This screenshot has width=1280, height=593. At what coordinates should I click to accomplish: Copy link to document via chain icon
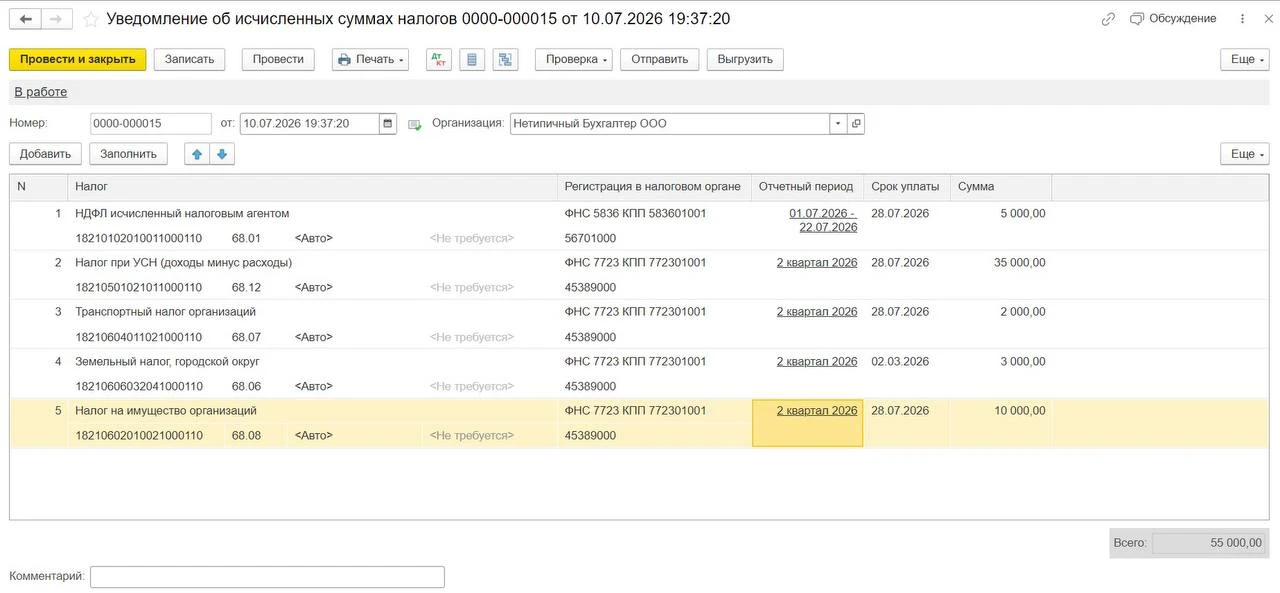pos(1108,19)
